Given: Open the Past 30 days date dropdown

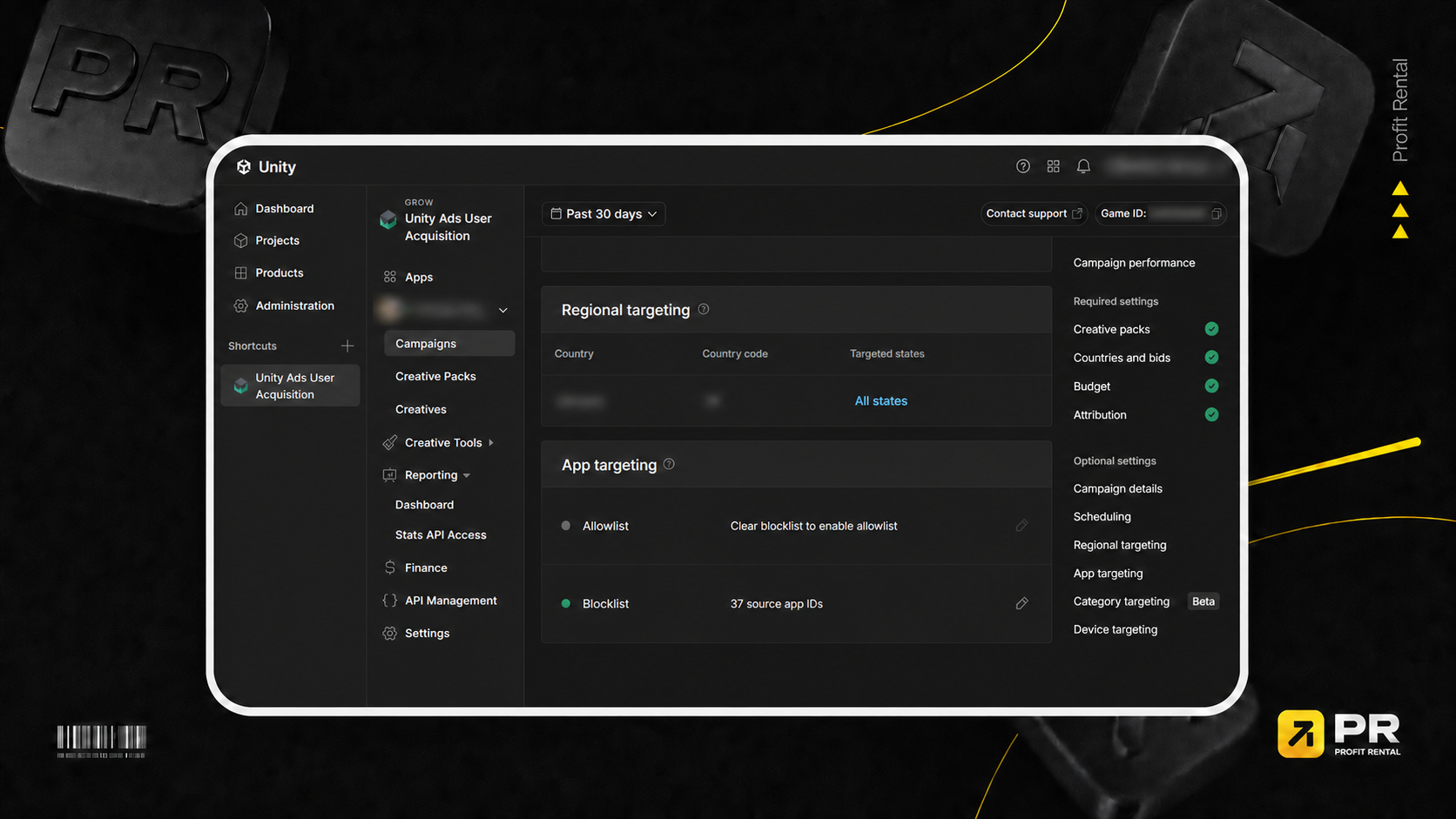Looking at the screenshot, I should 603,214.
